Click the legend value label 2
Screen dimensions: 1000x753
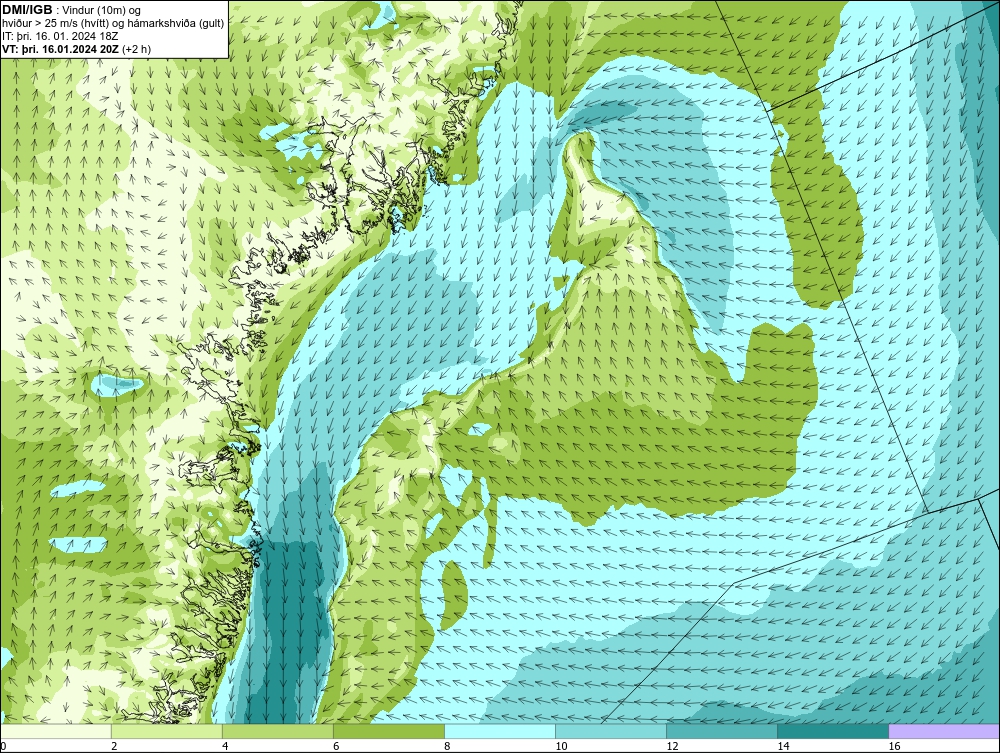click(x=114, y=746)
